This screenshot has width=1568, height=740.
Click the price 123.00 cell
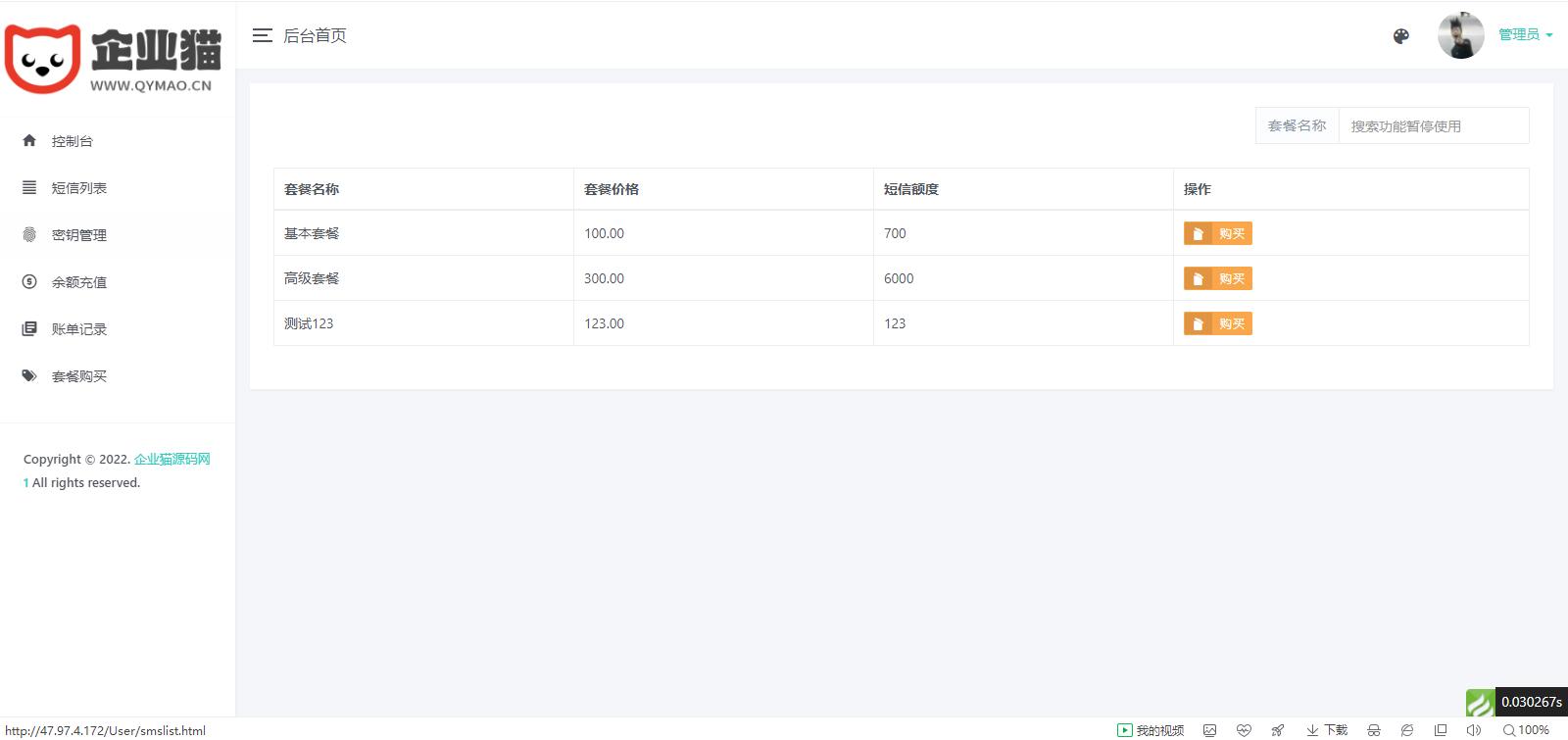(x=723, y=323)
